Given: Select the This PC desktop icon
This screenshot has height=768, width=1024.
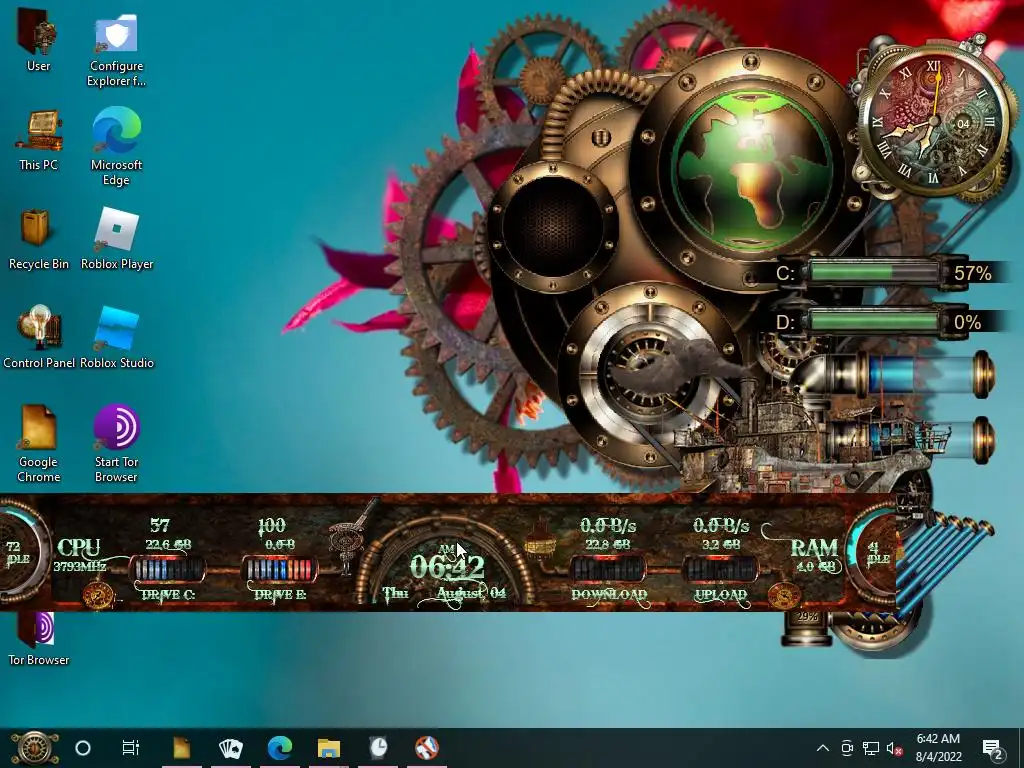Looking at the screenshot, I should coord(38,140).
